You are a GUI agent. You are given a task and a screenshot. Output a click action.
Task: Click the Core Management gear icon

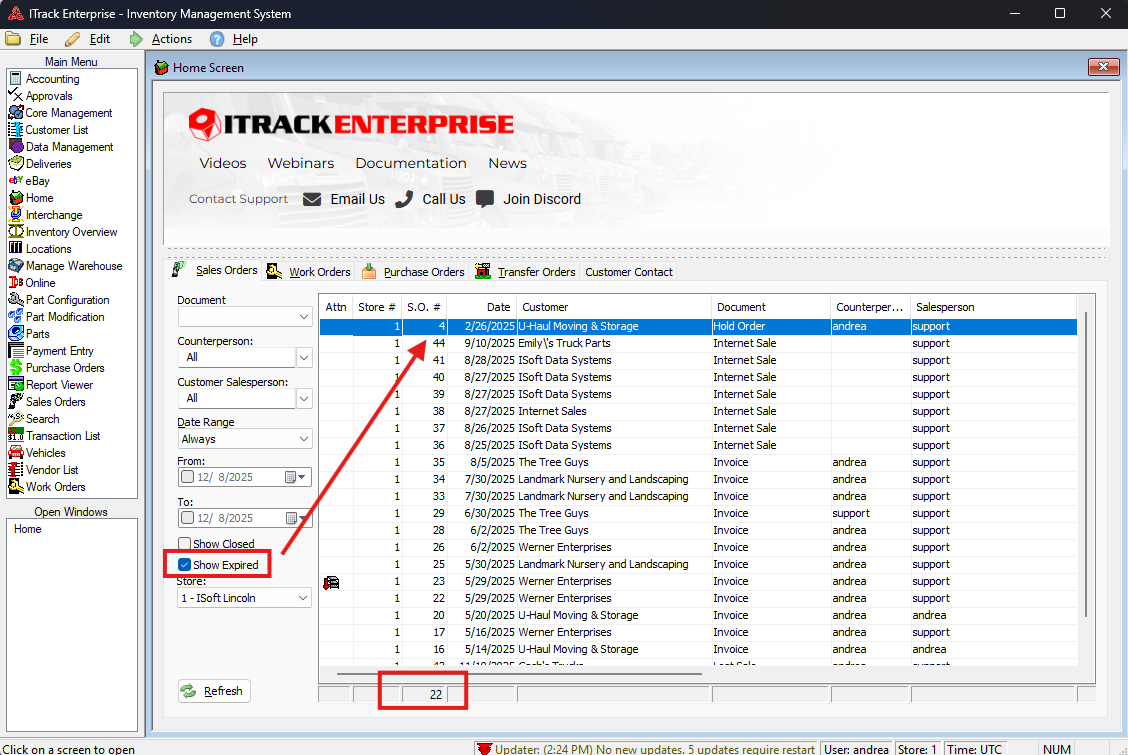pyautogui.click(x=16, y=112)
